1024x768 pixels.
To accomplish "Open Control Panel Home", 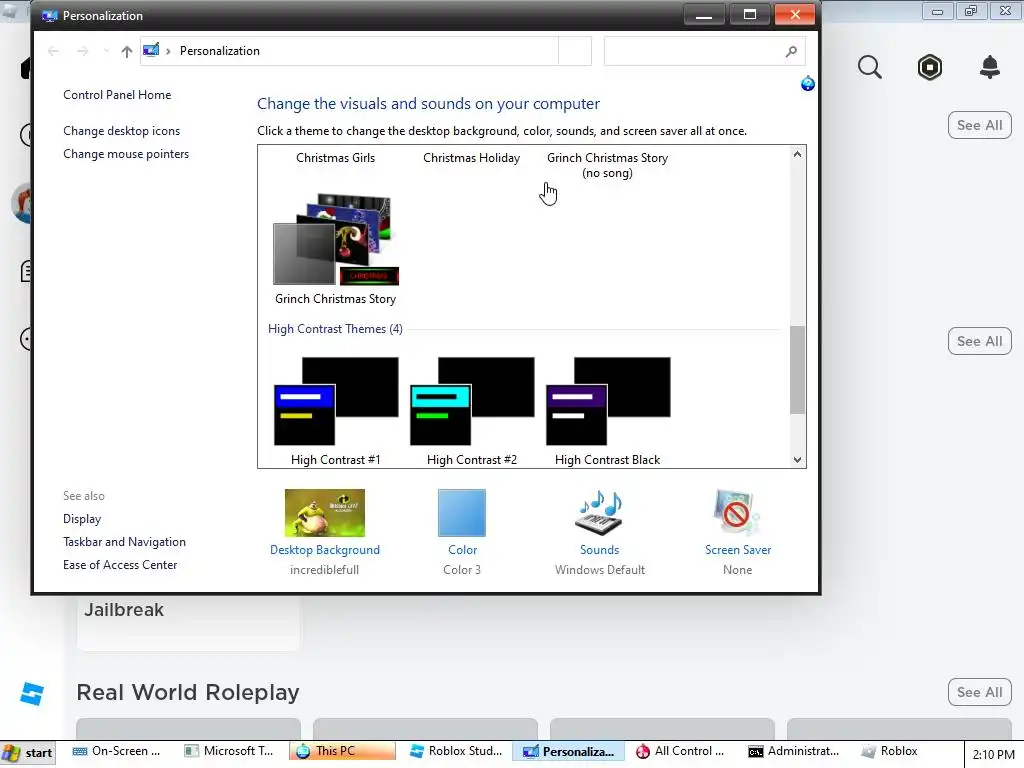I will pyautogui.click(x=117, y=95).
